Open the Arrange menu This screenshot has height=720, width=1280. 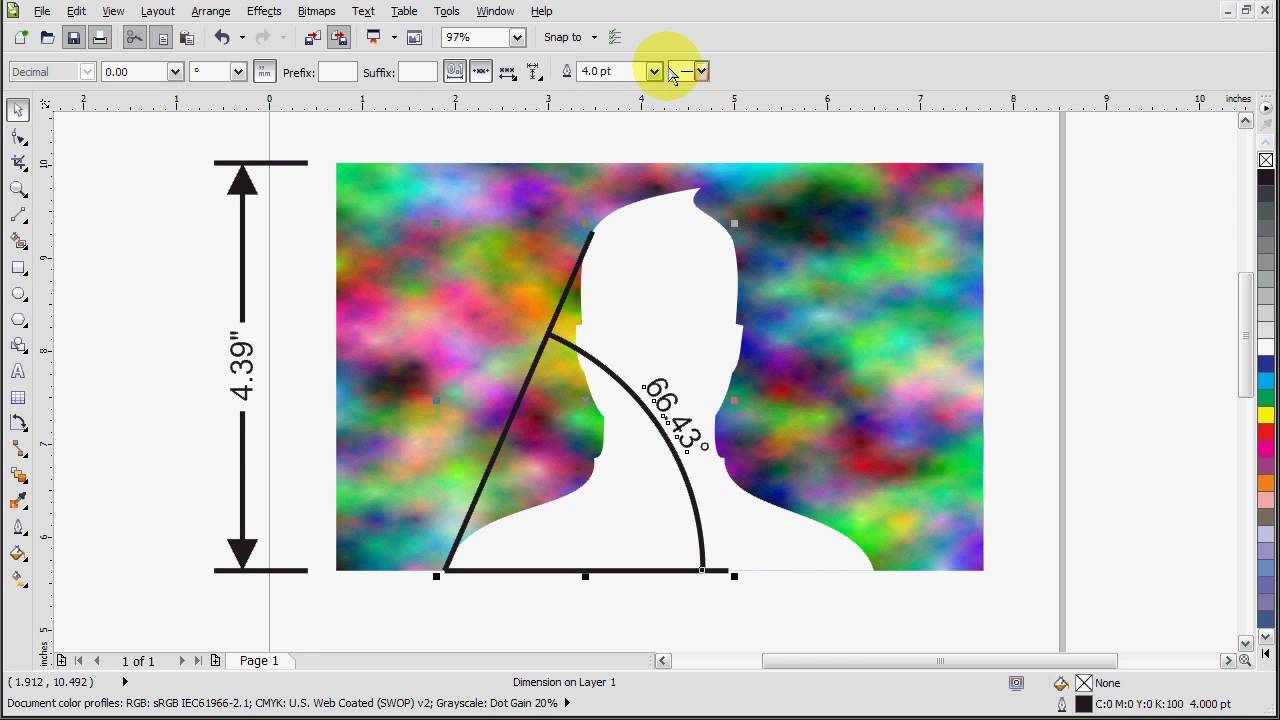click(210, 11)
